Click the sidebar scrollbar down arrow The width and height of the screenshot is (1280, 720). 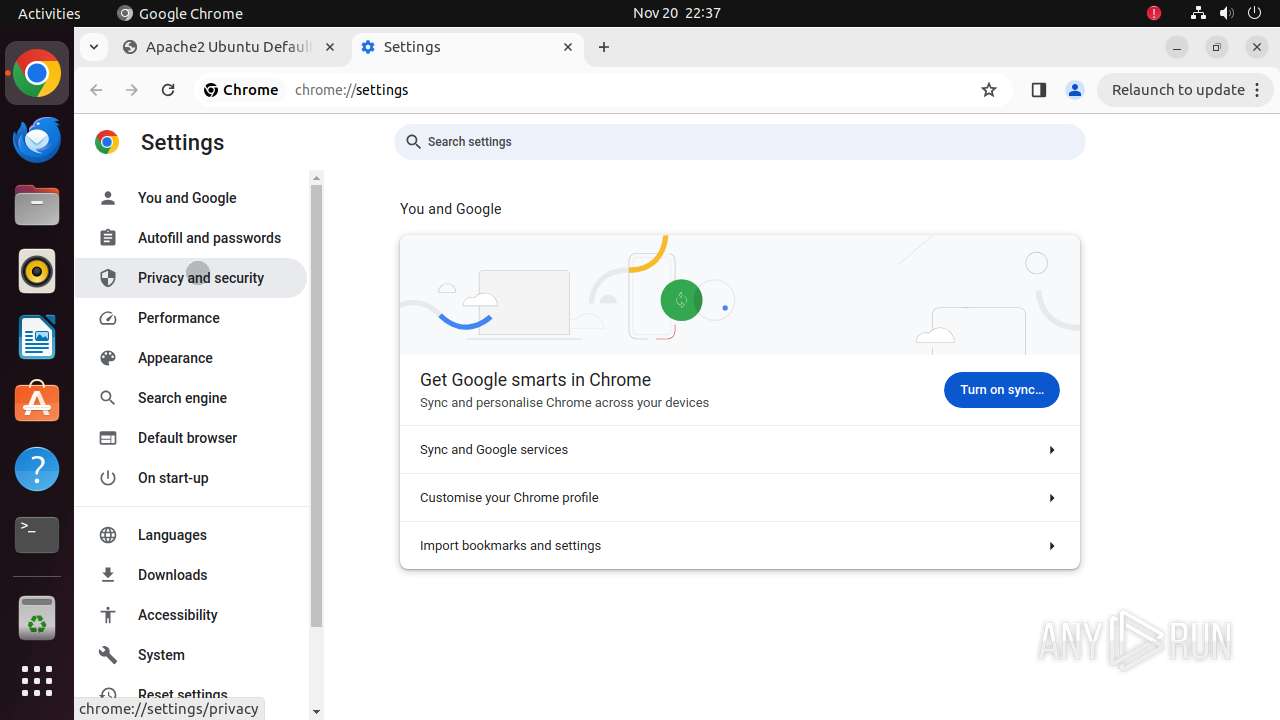point(317,712)
